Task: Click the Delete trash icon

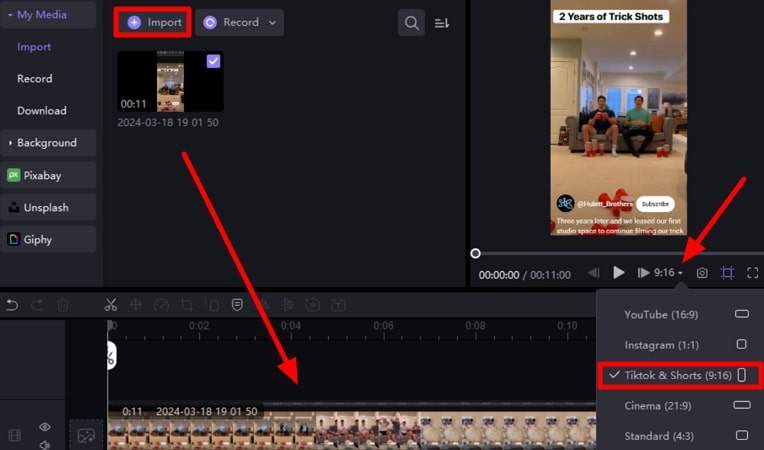Action: [x=63, y=305]
